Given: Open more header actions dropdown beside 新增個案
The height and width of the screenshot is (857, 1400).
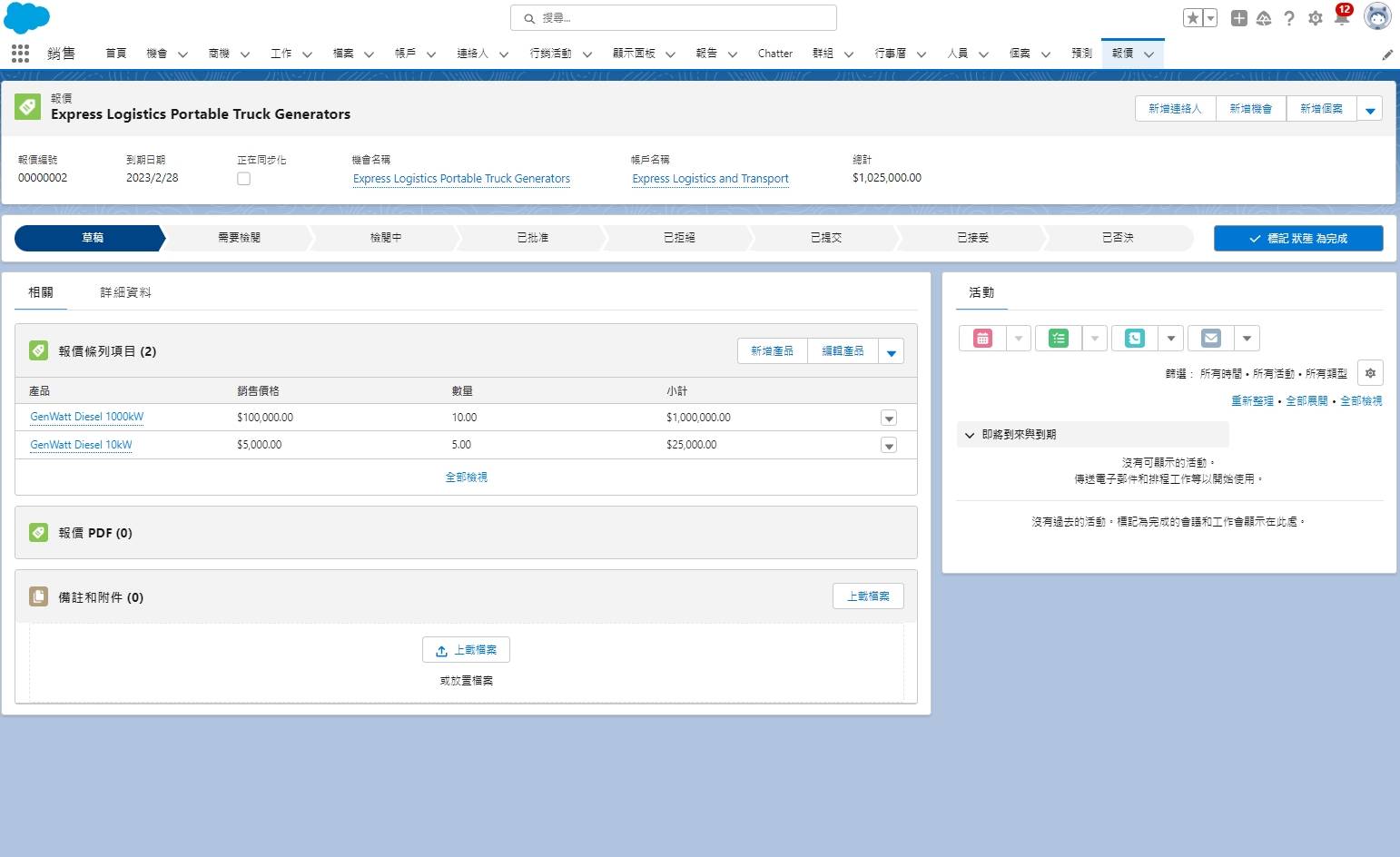Looking at the screenshot, I should pyautogui.click(x=1370, y=109).
